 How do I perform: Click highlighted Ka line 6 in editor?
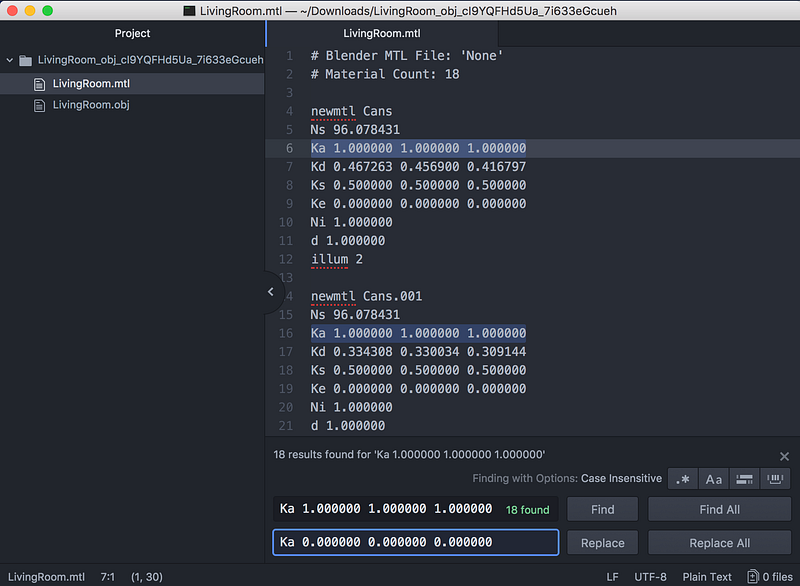coord(418,148)
